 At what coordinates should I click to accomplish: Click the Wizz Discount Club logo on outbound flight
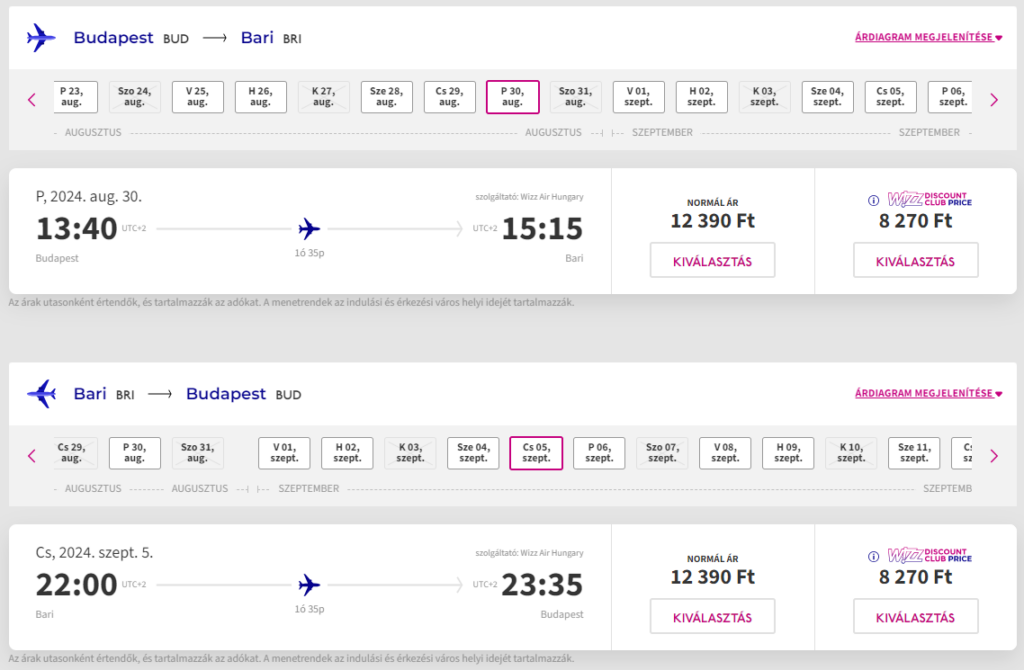pos(930,199)
